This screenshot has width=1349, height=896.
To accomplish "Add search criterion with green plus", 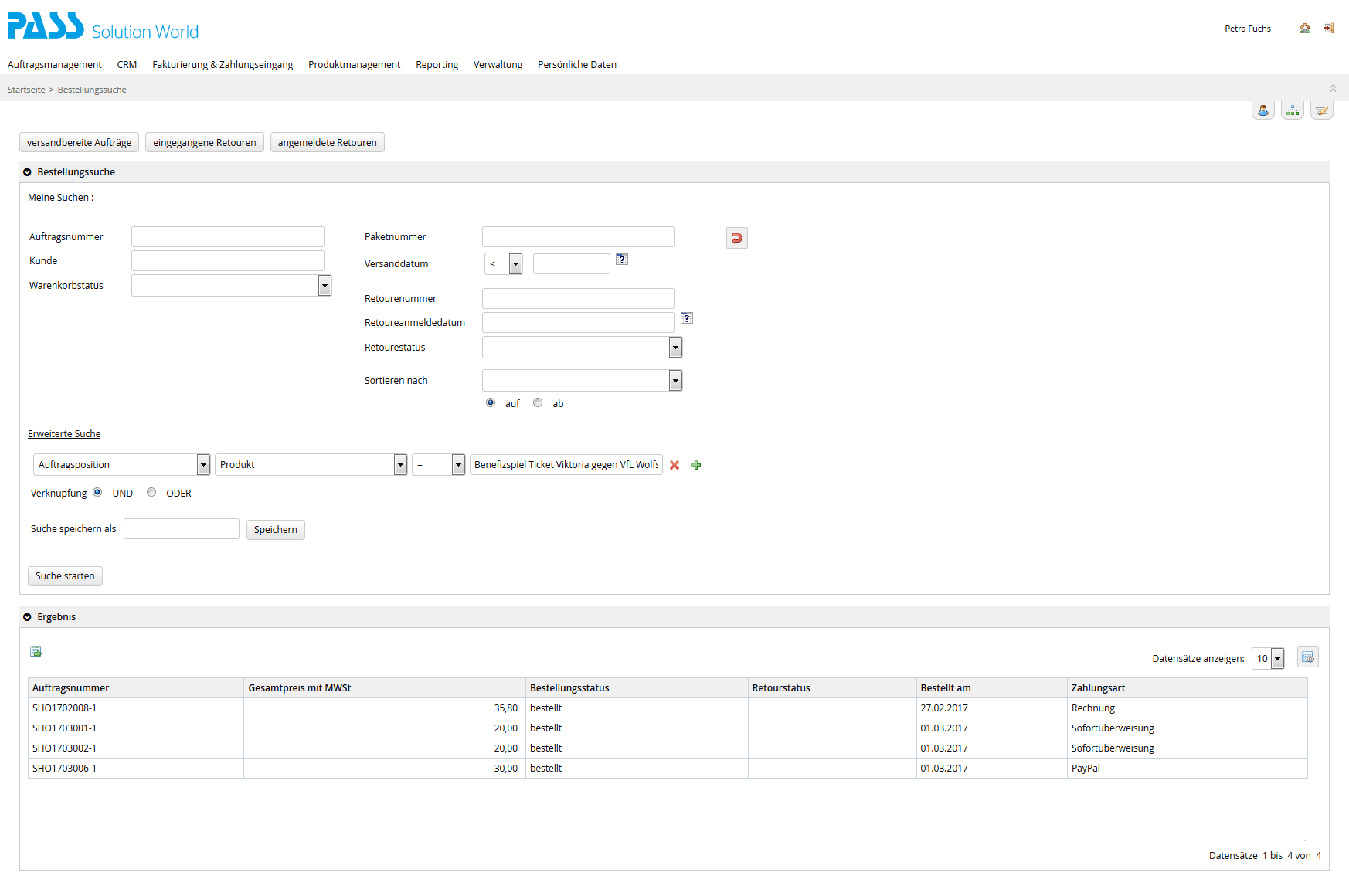I will (696, 465).
